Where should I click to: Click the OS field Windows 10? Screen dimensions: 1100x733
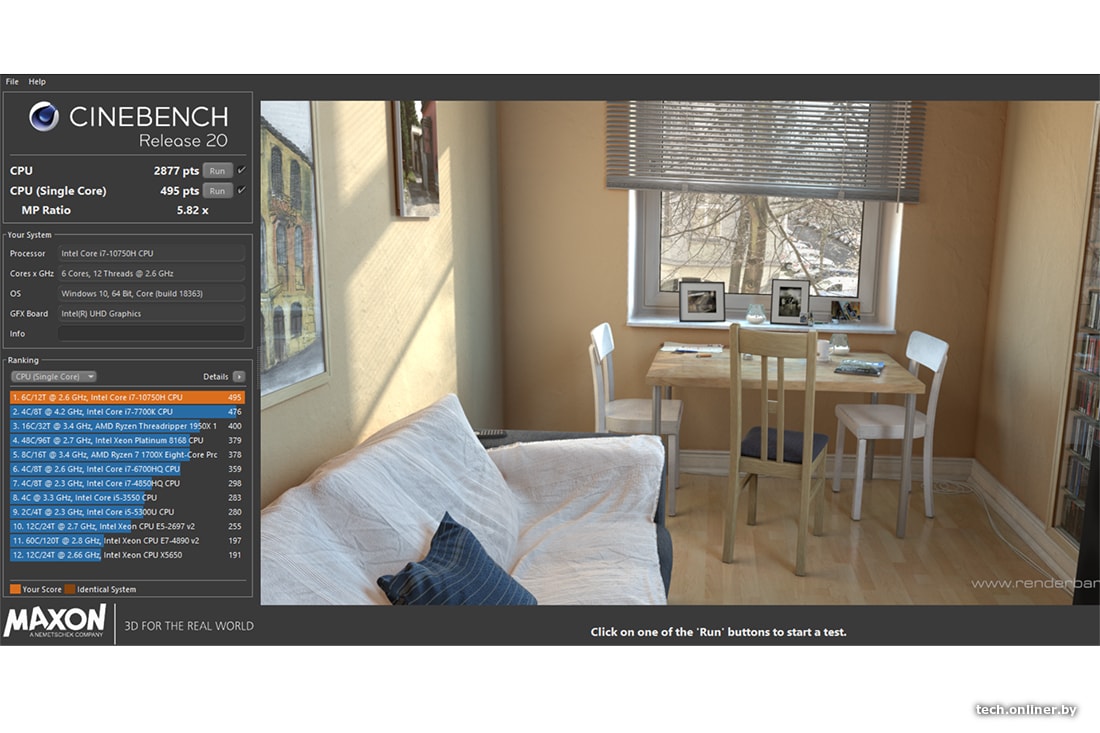(152, 293)
